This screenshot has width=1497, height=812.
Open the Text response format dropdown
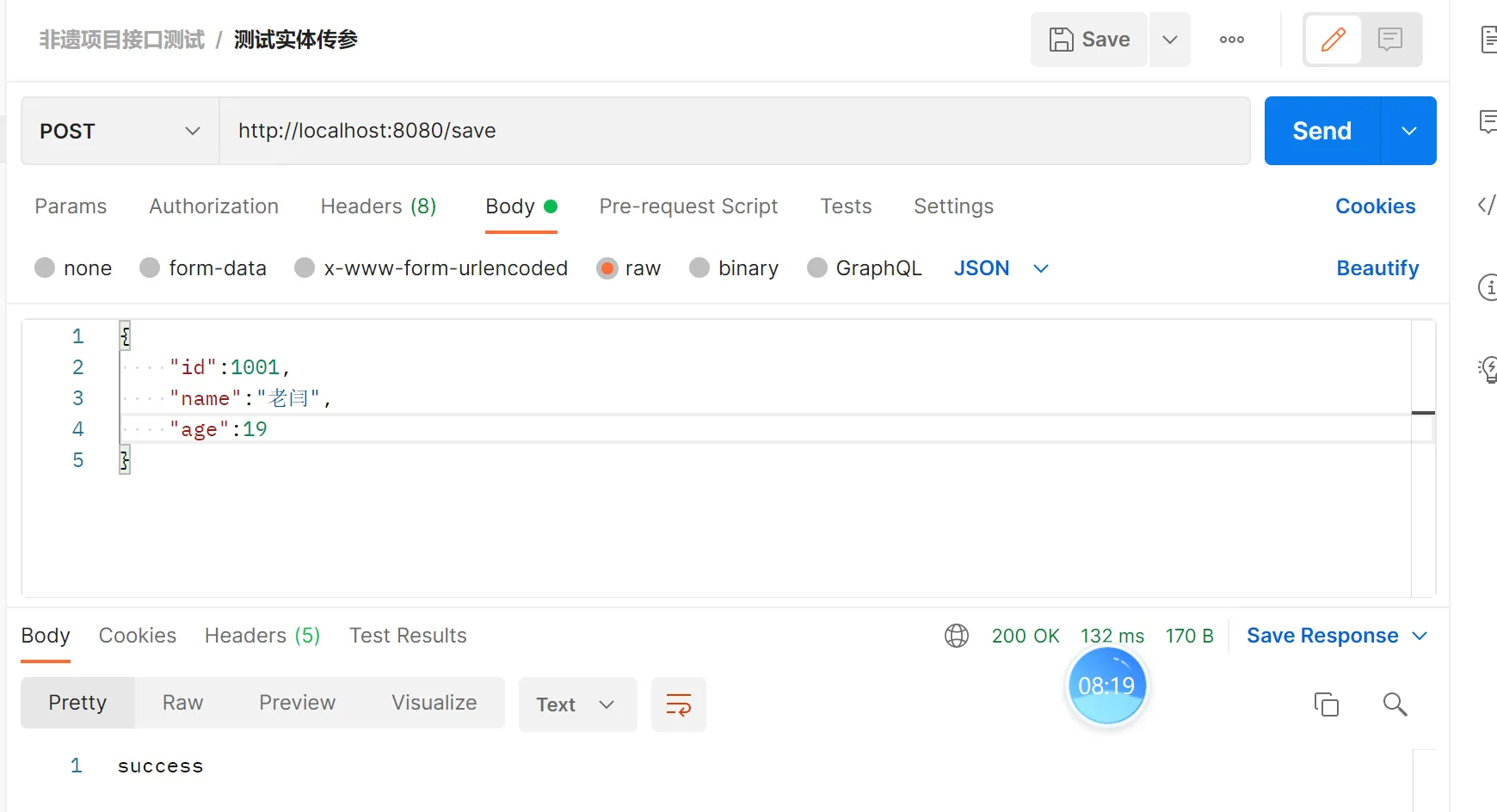pos(576,704)
